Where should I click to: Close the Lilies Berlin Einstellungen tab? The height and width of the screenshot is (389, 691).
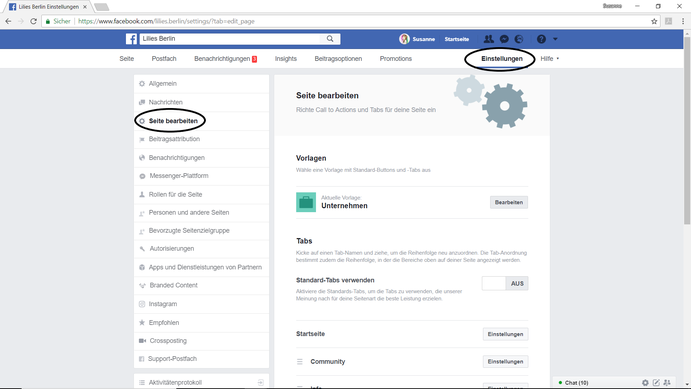[85, 7]
